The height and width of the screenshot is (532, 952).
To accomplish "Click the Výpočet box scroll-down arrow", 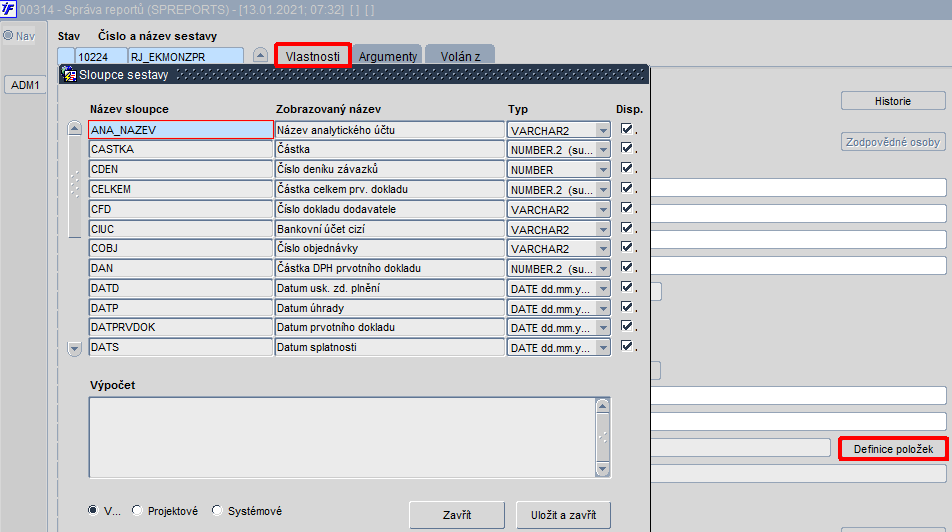I will coord(602,469).
